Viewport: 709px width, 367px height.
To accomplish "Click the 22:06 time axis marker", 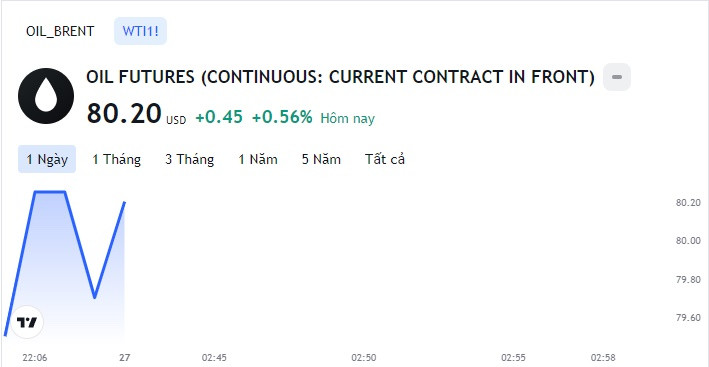I will pyautogui.click(x=34, y=358).
